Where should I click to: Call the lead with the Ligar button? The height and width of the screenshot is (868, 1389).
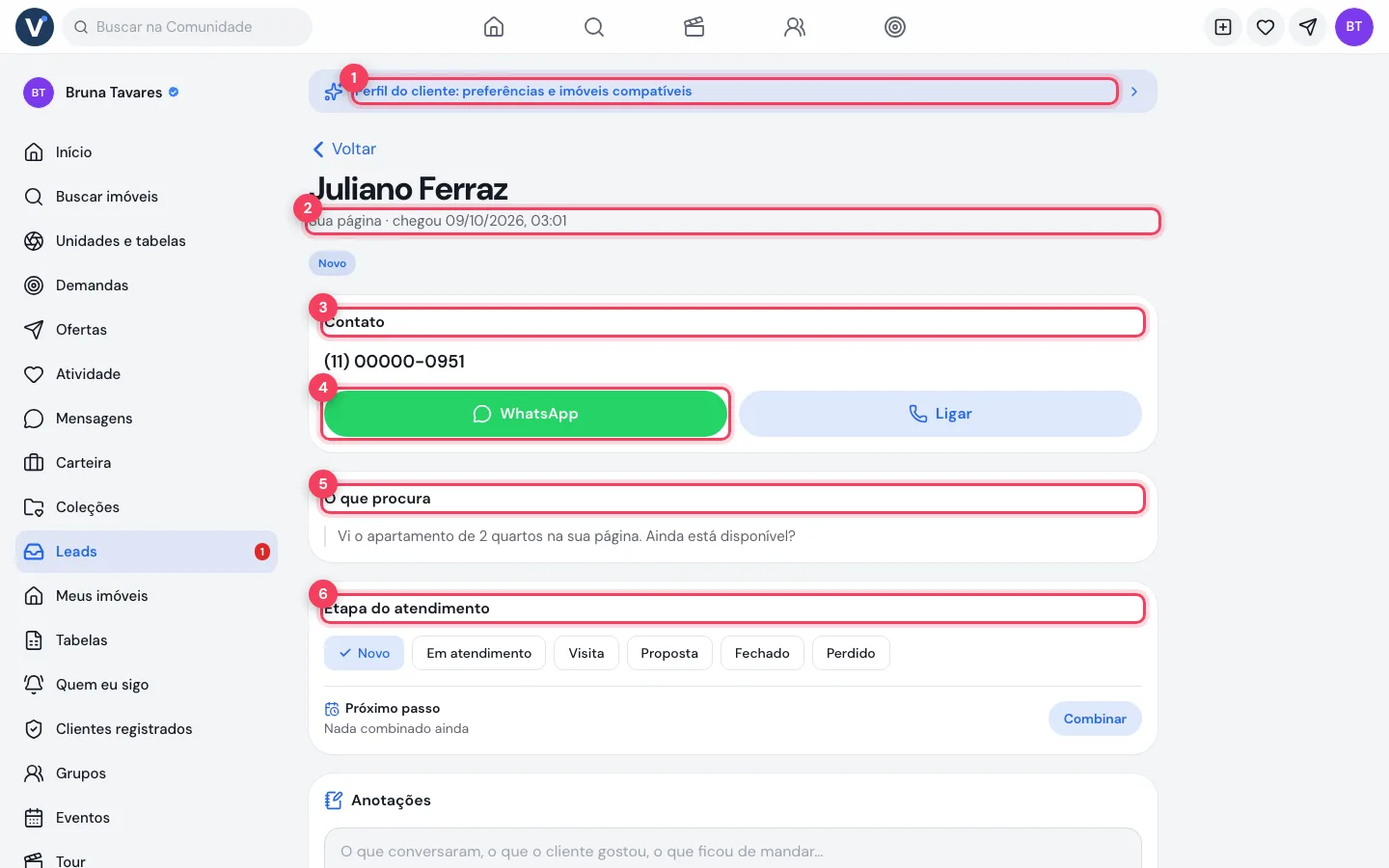(x=940, y=414)
